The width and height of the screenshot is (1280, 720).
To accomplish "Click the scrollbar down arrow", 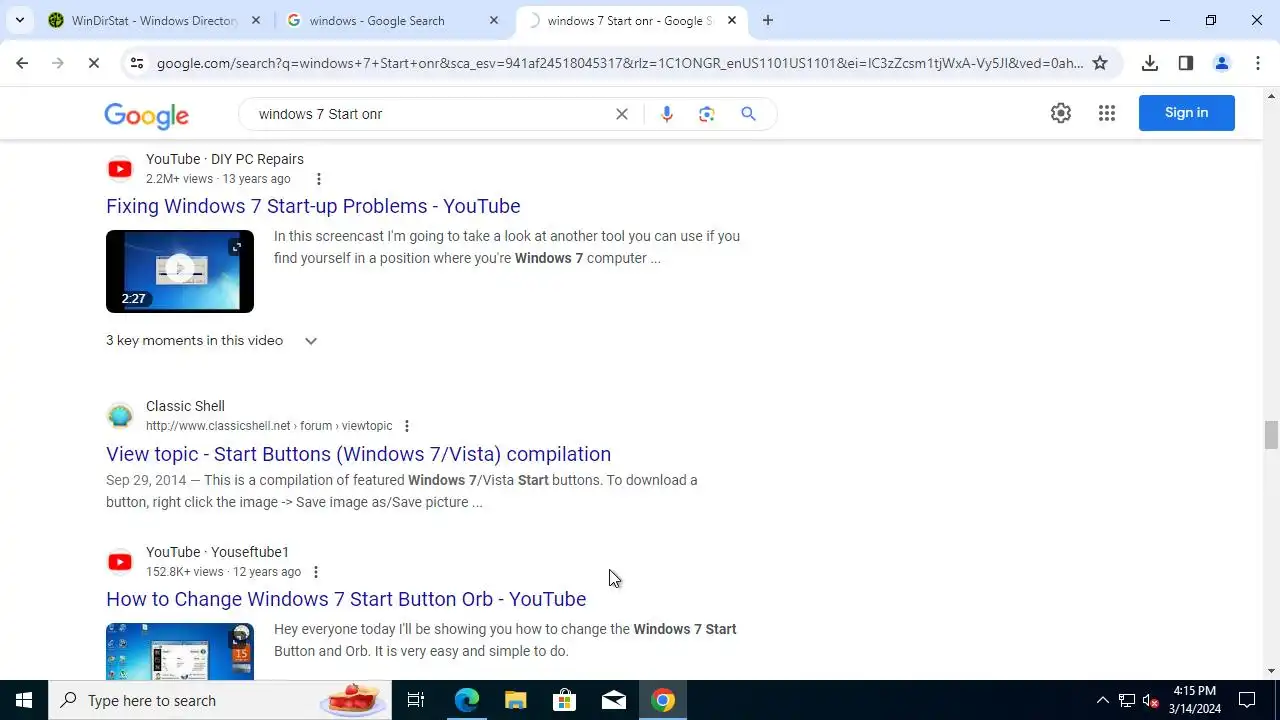I will (1271, 671).
